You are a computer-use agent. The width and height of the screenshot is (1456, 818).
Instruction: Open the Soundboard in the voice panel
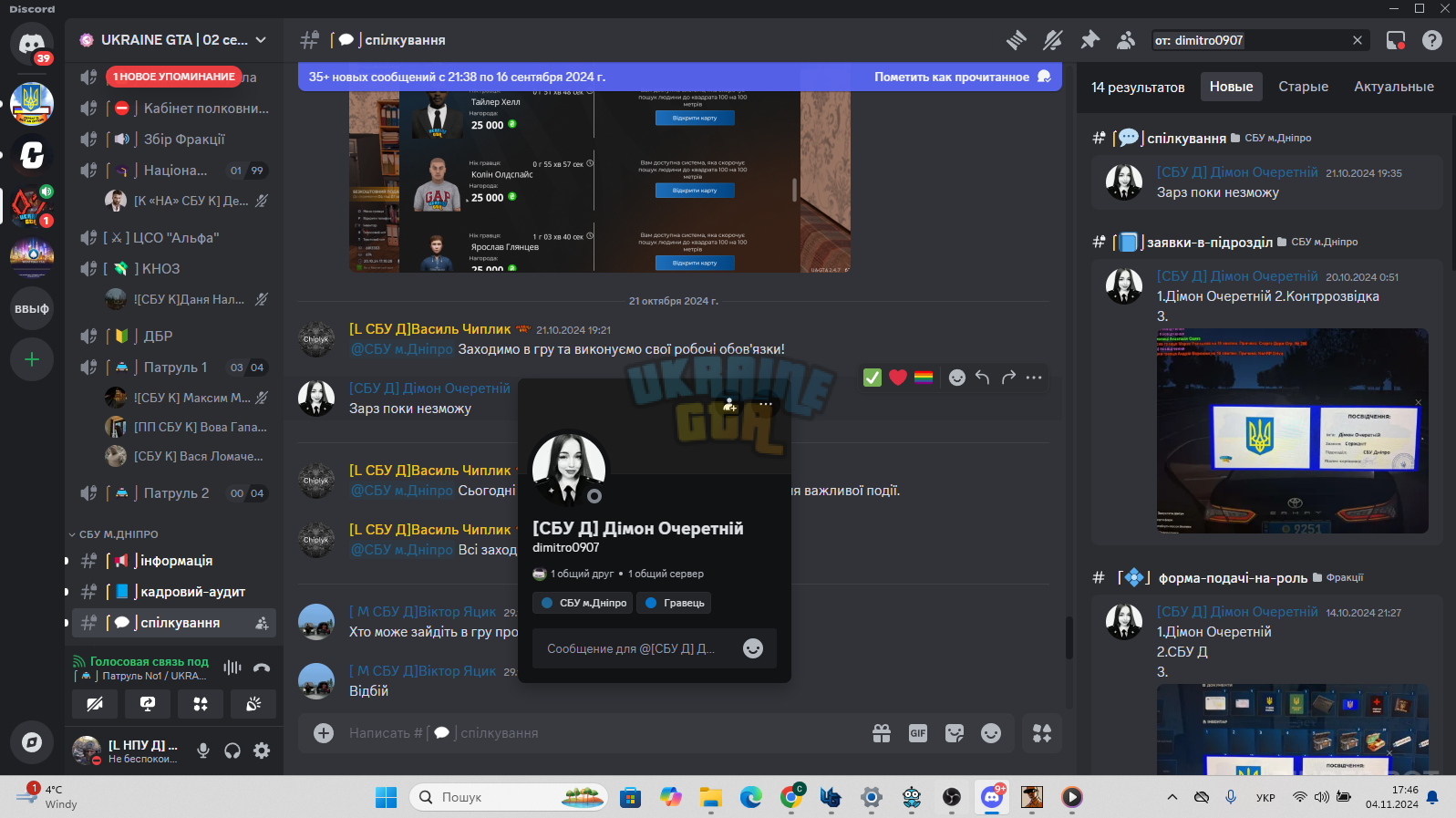click(253, 703)
